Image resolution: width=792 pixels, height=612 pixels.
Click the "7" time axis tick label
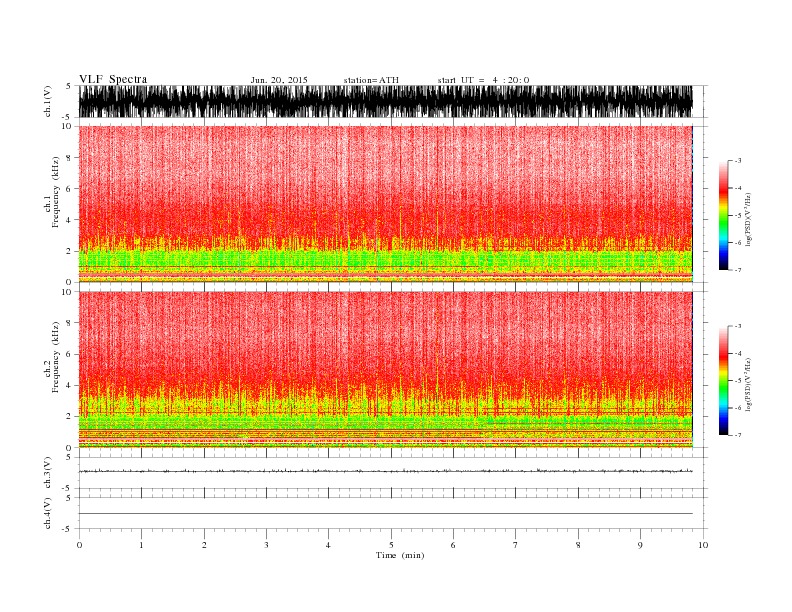point(516,545)
